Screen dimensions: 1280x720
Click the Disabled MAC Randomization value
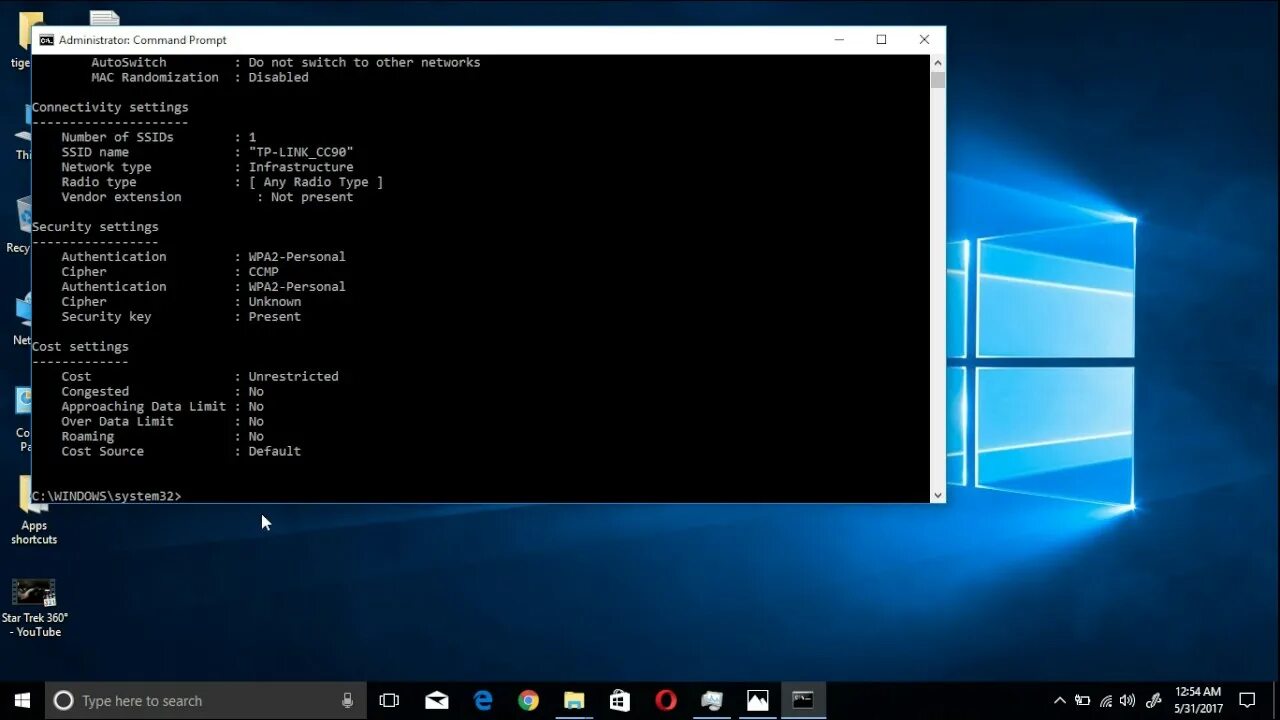tap(279, 77)
